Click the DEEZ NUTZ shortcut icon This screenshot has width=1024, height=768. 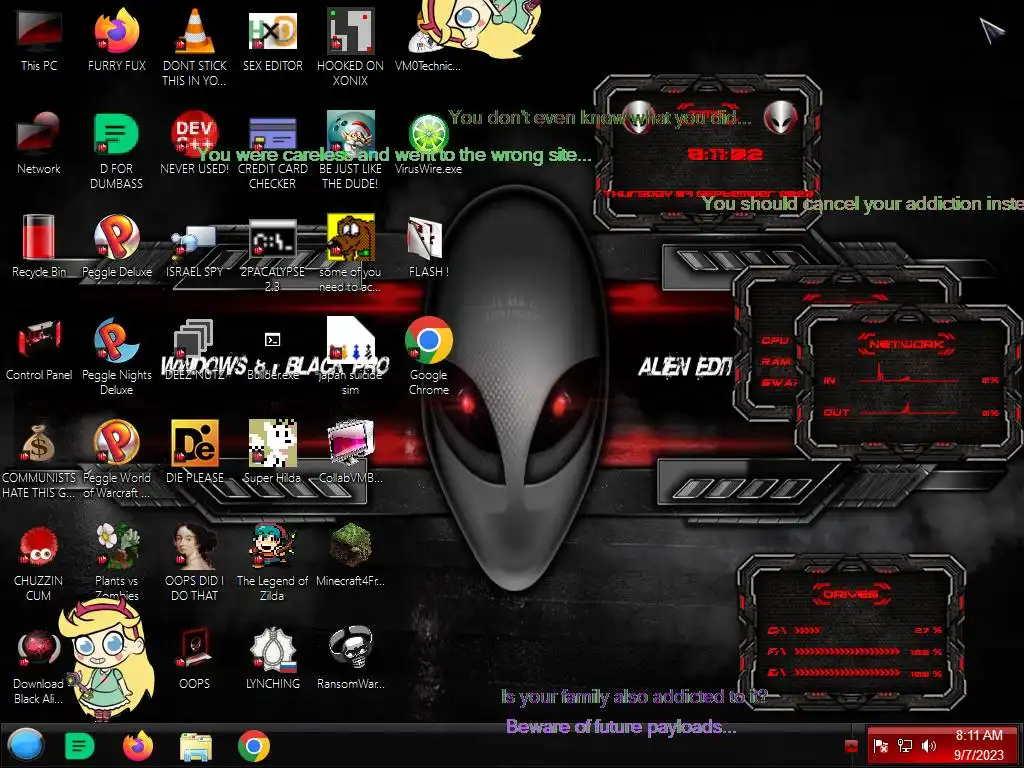195,340
